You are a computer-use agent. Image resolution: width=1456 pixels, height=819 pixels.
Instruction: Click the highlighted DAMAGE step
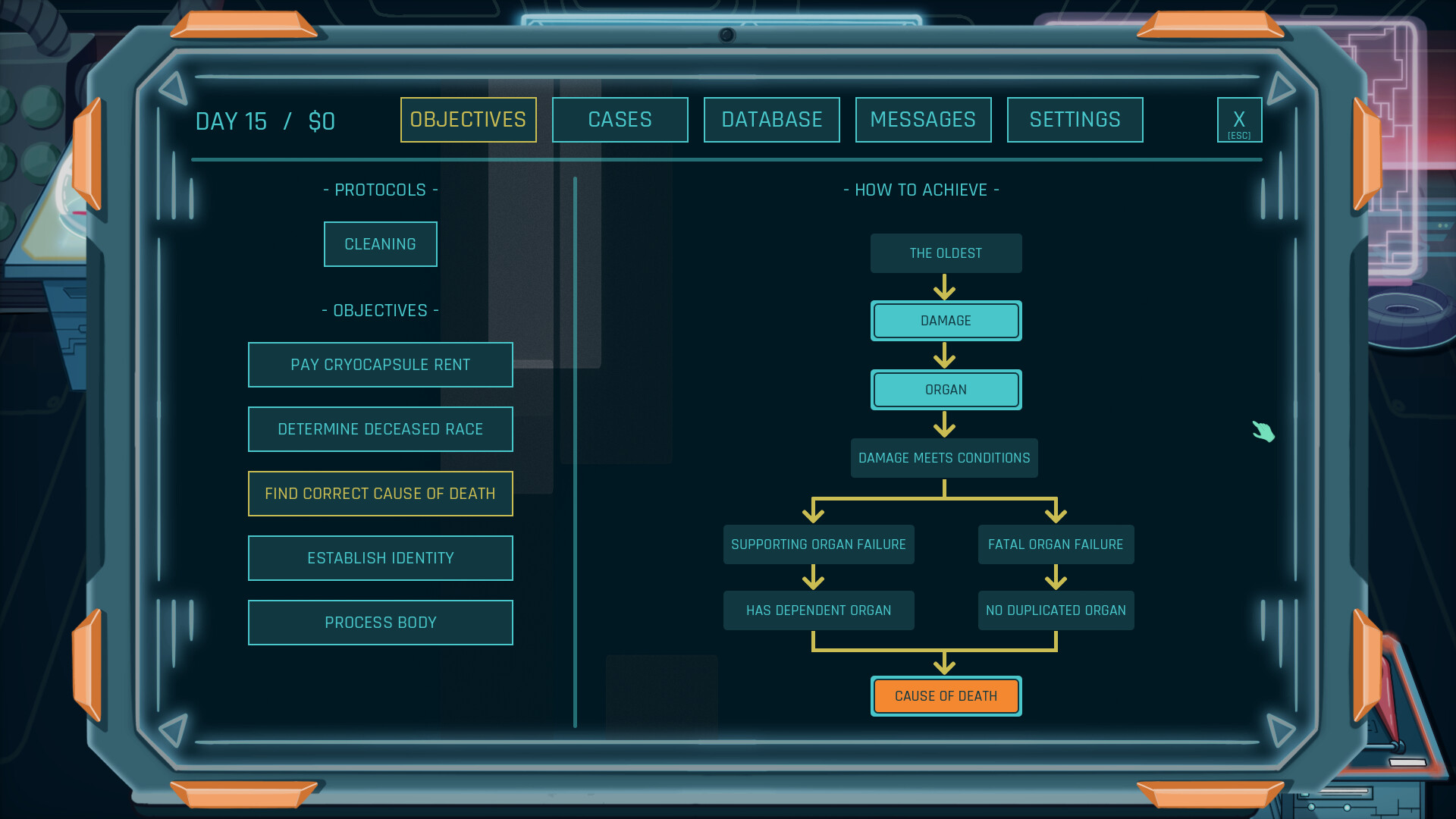click(x=946, y=320)
